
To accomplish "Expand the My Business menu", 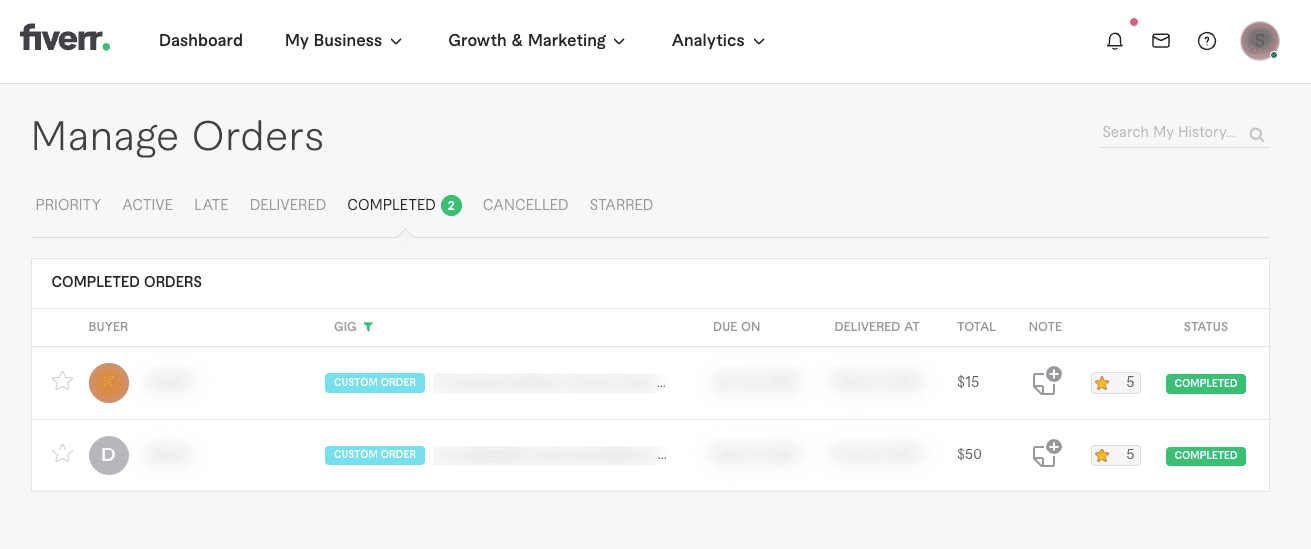I will pos(343,41).
